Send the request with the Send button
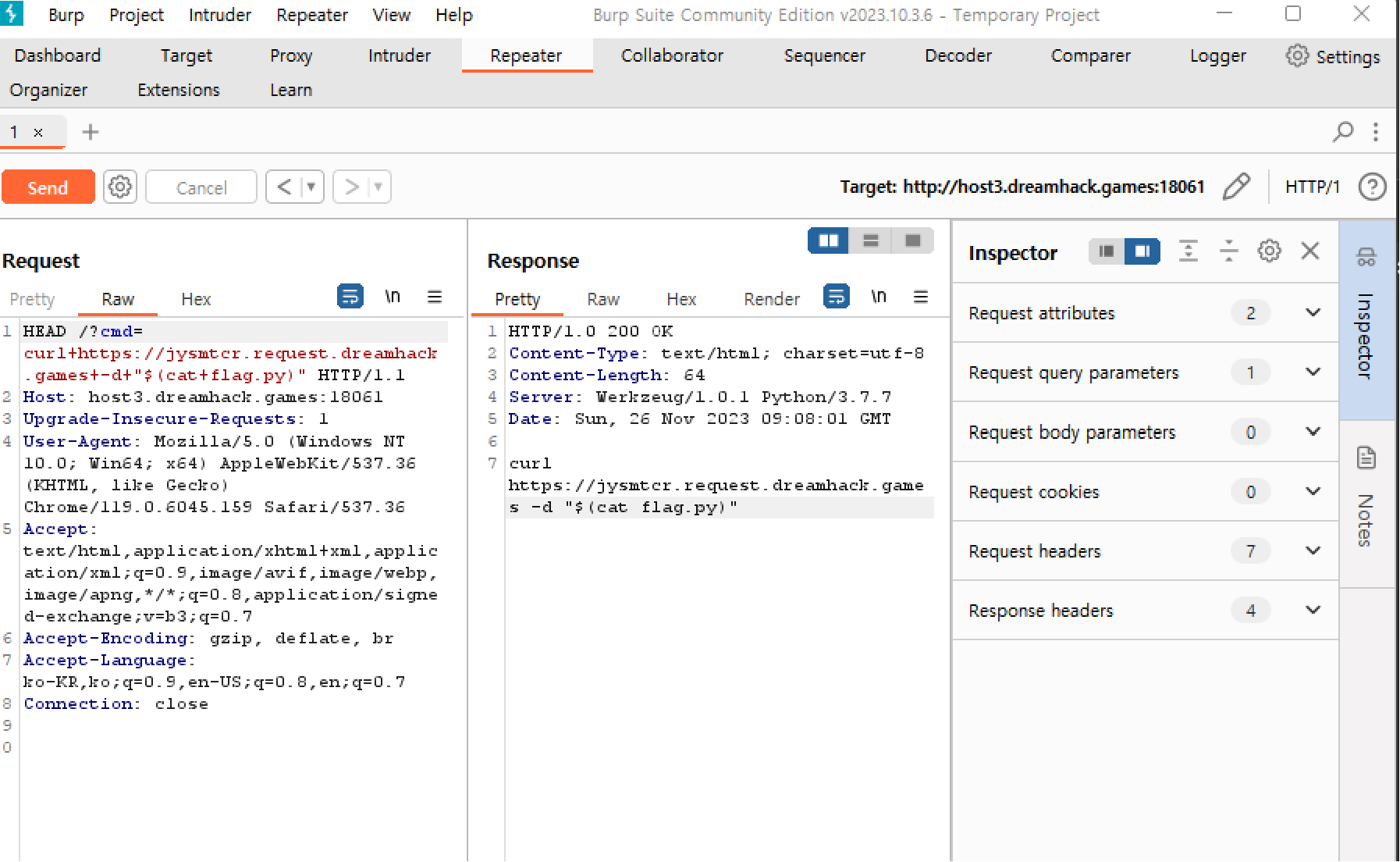The width and height of the screenshot is (1400, 862). click(48, 187)
